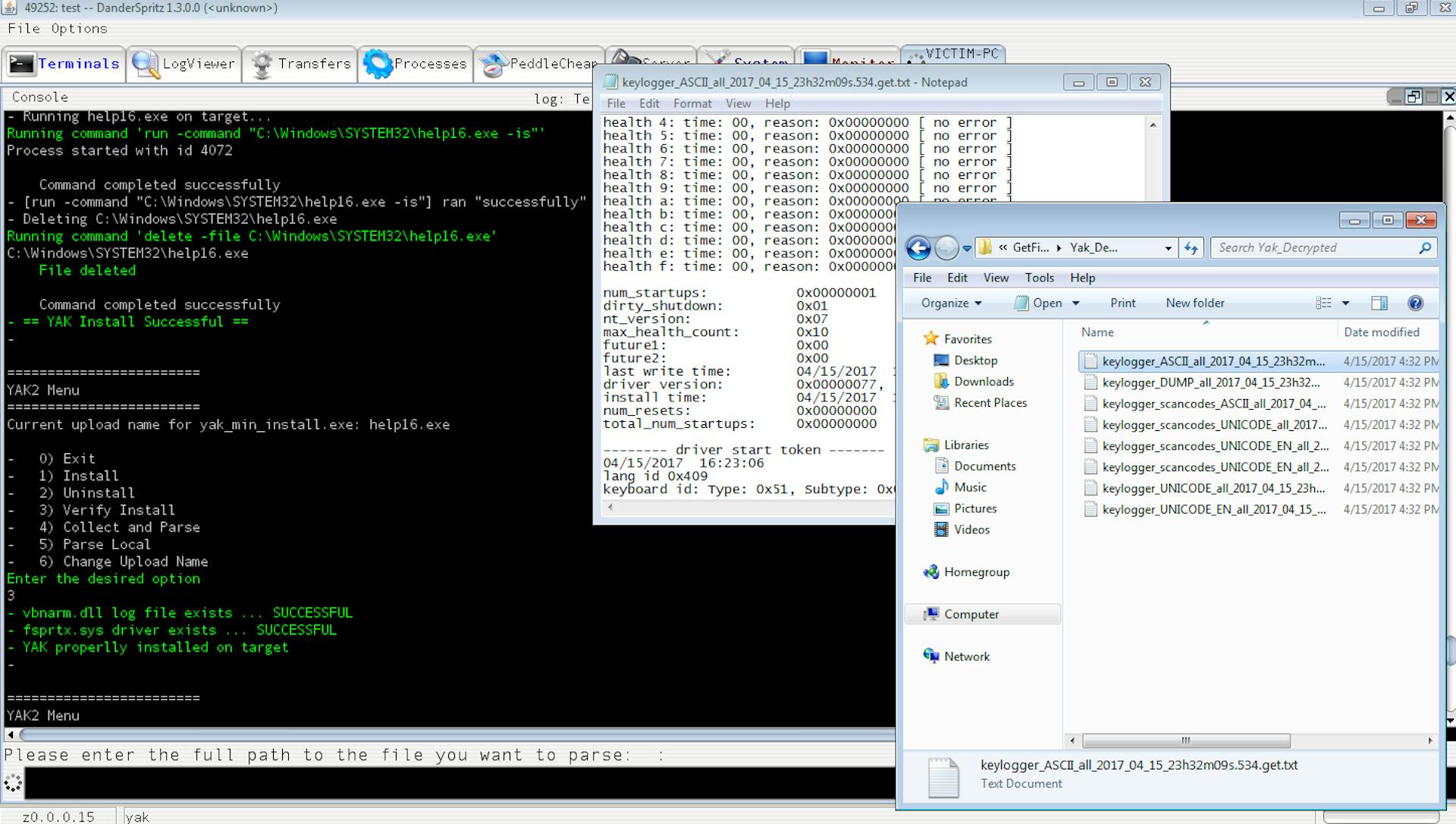Refresh the Yak_Decrypted folder view
The width and height of the screenshot is (1456, 824).
coord(1191,248)
